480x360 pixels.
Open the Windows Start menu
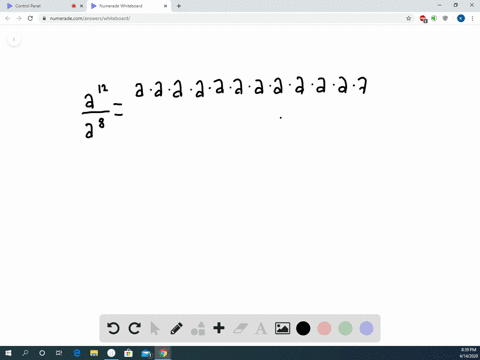pos(8,353)
